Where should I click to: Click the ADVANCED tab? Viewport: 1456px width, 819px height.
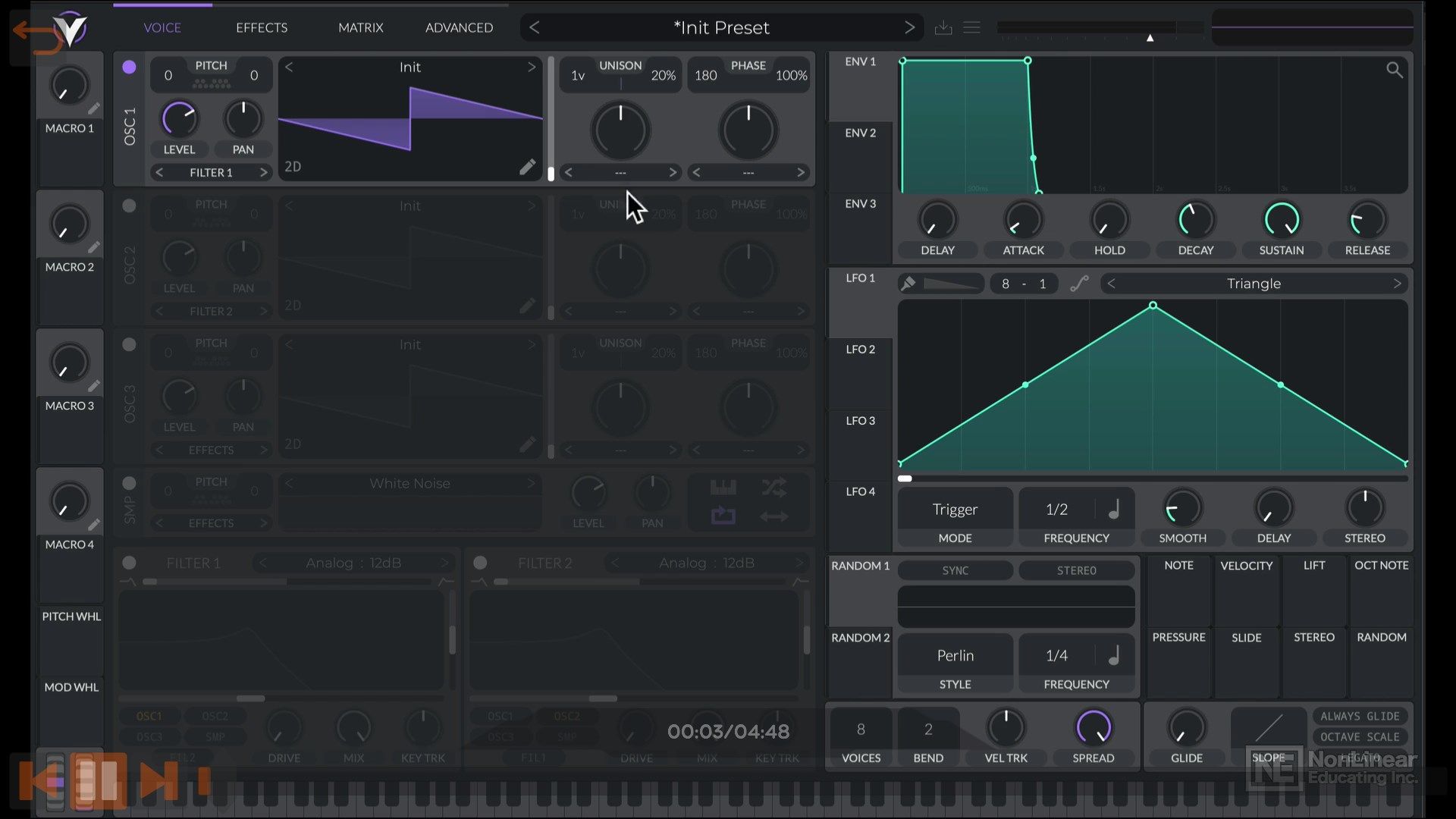click(x=459, y=27)
